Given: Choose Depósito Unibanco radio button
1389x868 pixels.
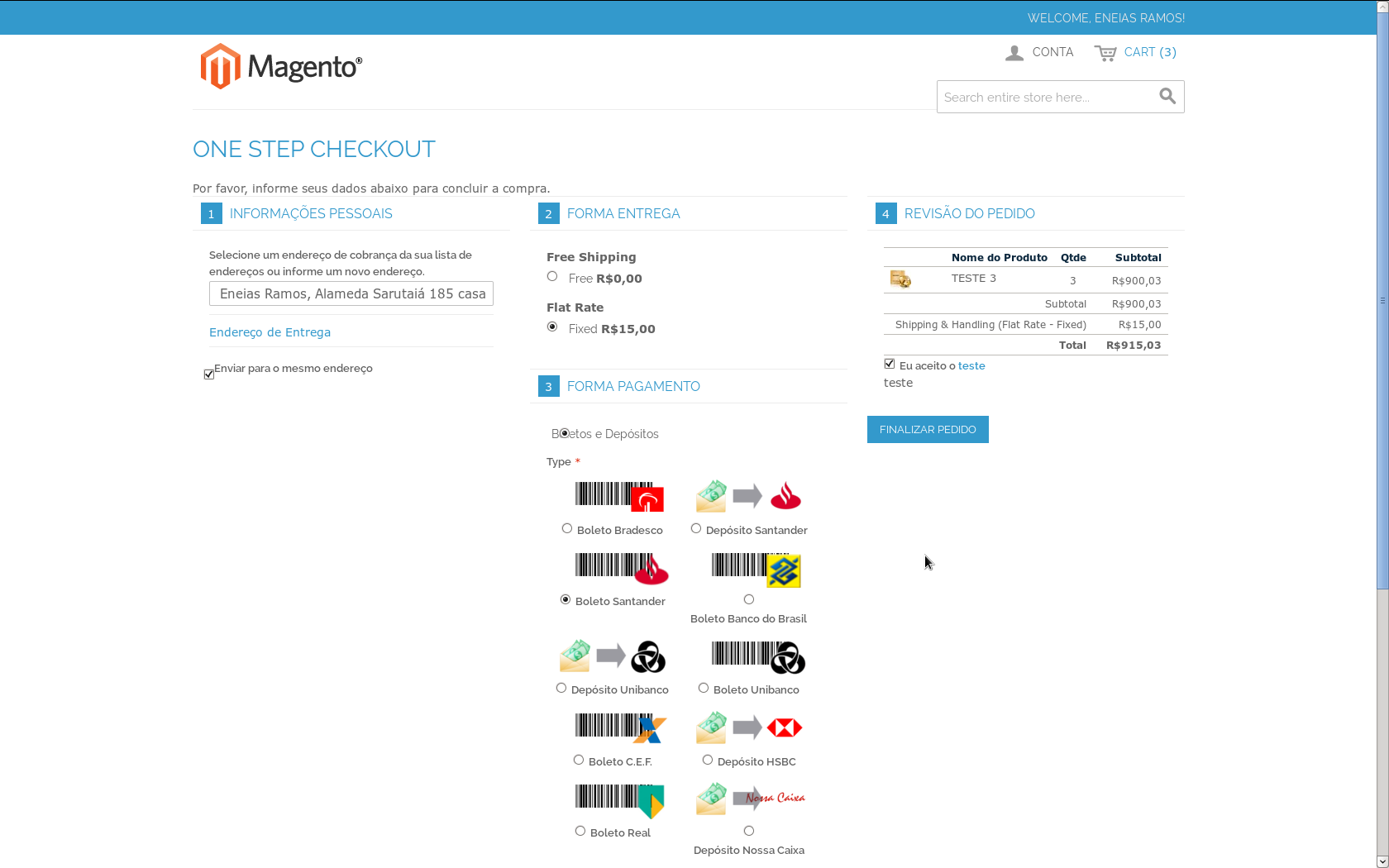Looking at the screenshot, I should (x=561, y=688).
